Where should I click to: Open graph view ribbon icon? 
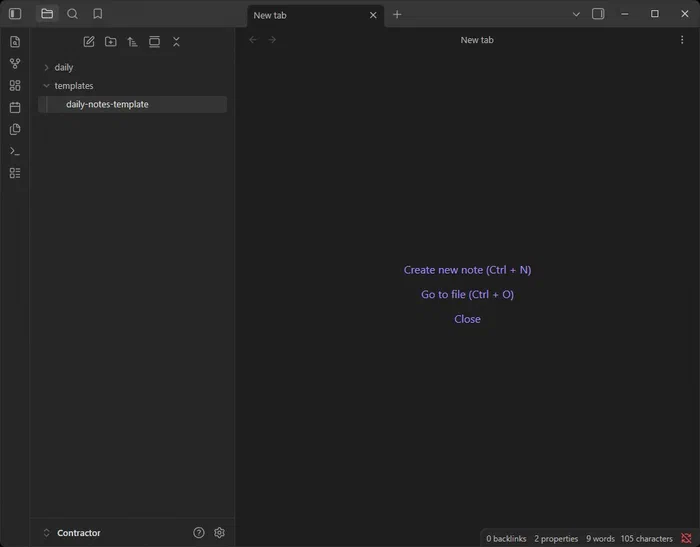pos(15,63)
